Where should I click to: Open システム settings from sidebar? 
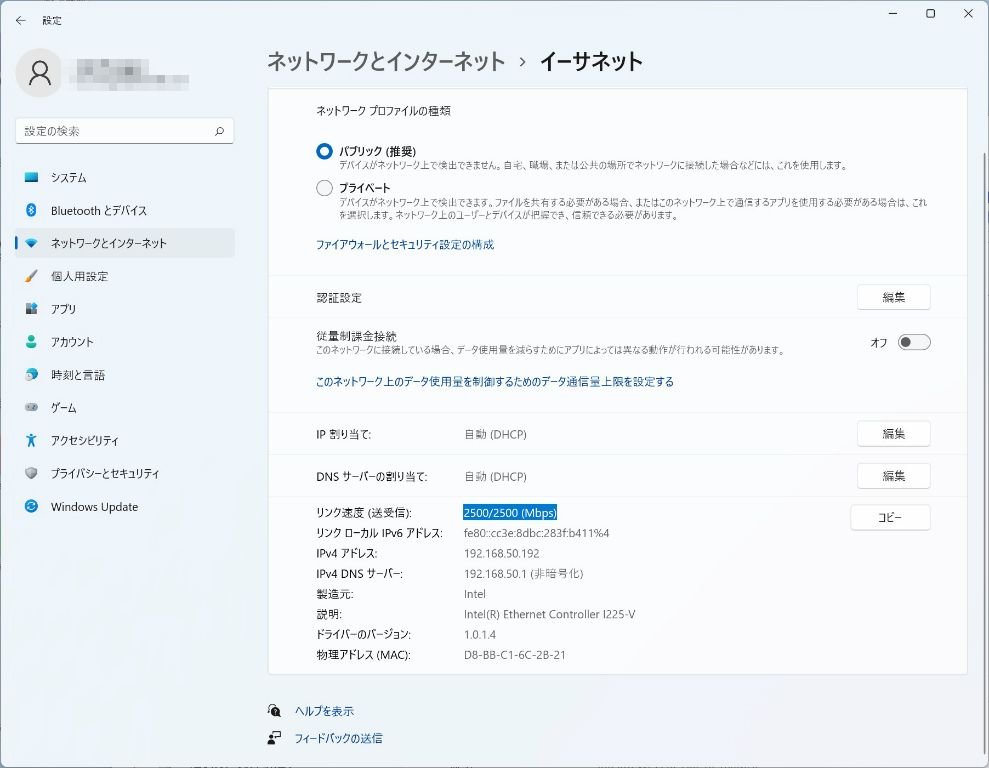68,177
